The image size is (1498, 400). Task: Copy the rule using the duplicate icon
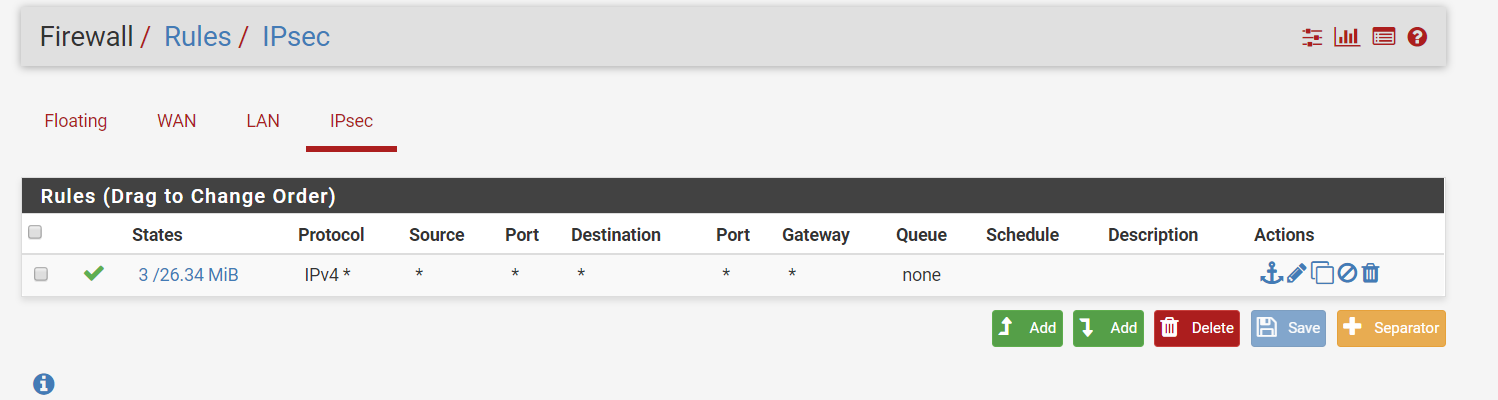[x=1322, y=273]
